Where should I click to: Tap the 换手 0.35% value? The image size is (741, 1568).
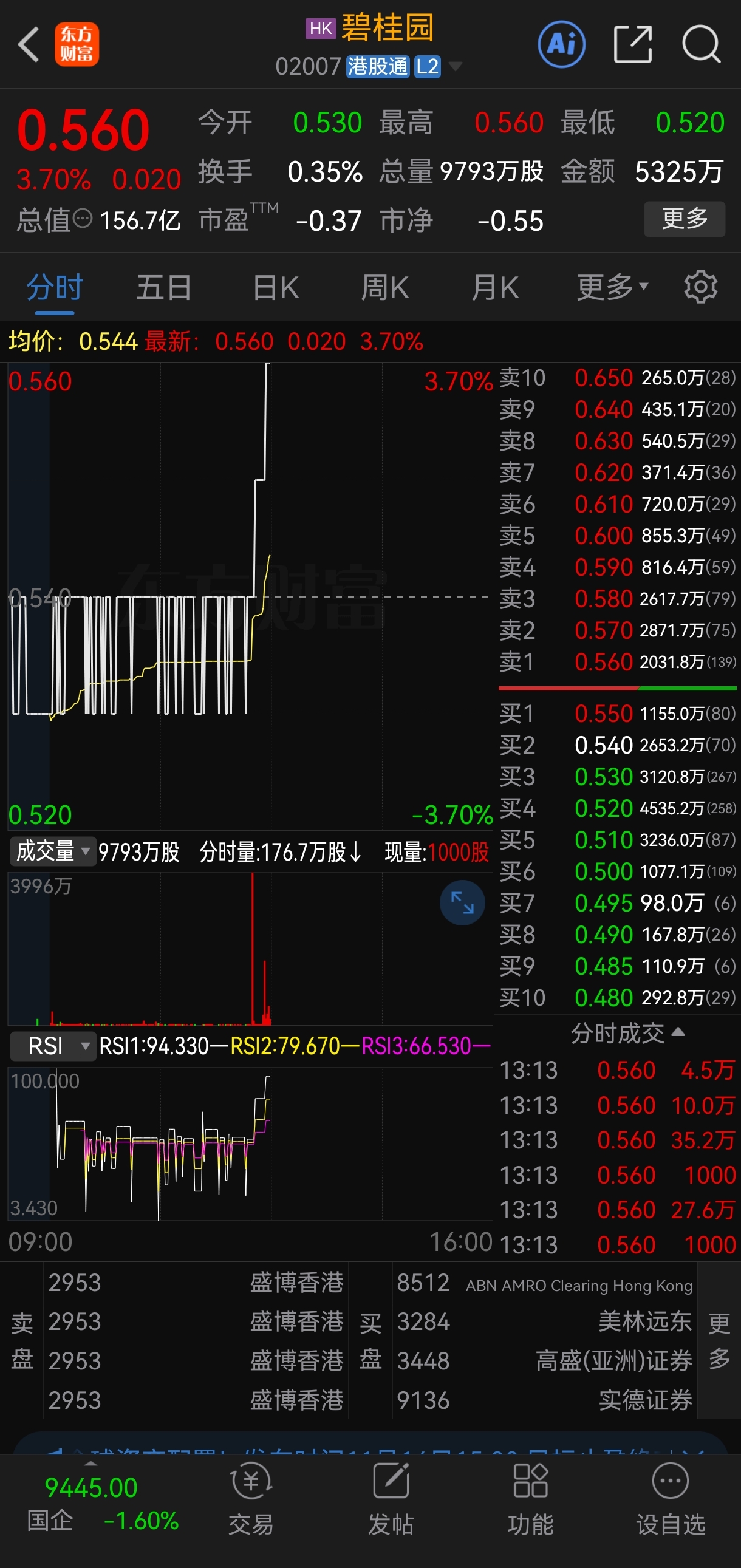[325, 172]
